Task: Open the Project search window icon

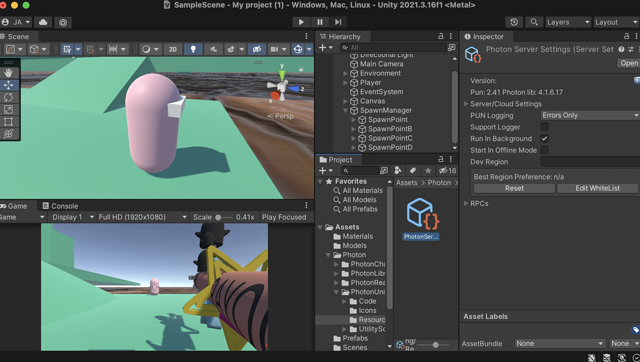Action: tap(384, 171)
